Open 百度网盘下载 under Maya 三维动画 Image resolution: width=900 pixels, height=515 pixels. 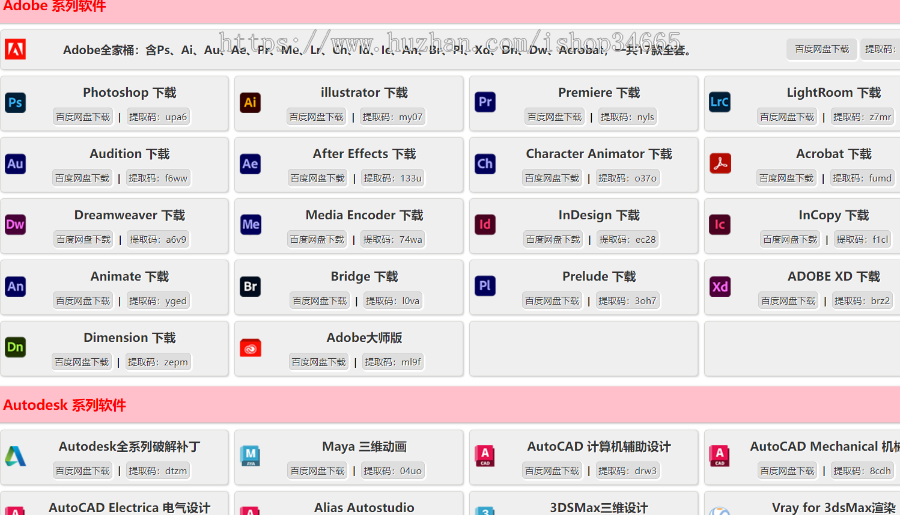317,471
